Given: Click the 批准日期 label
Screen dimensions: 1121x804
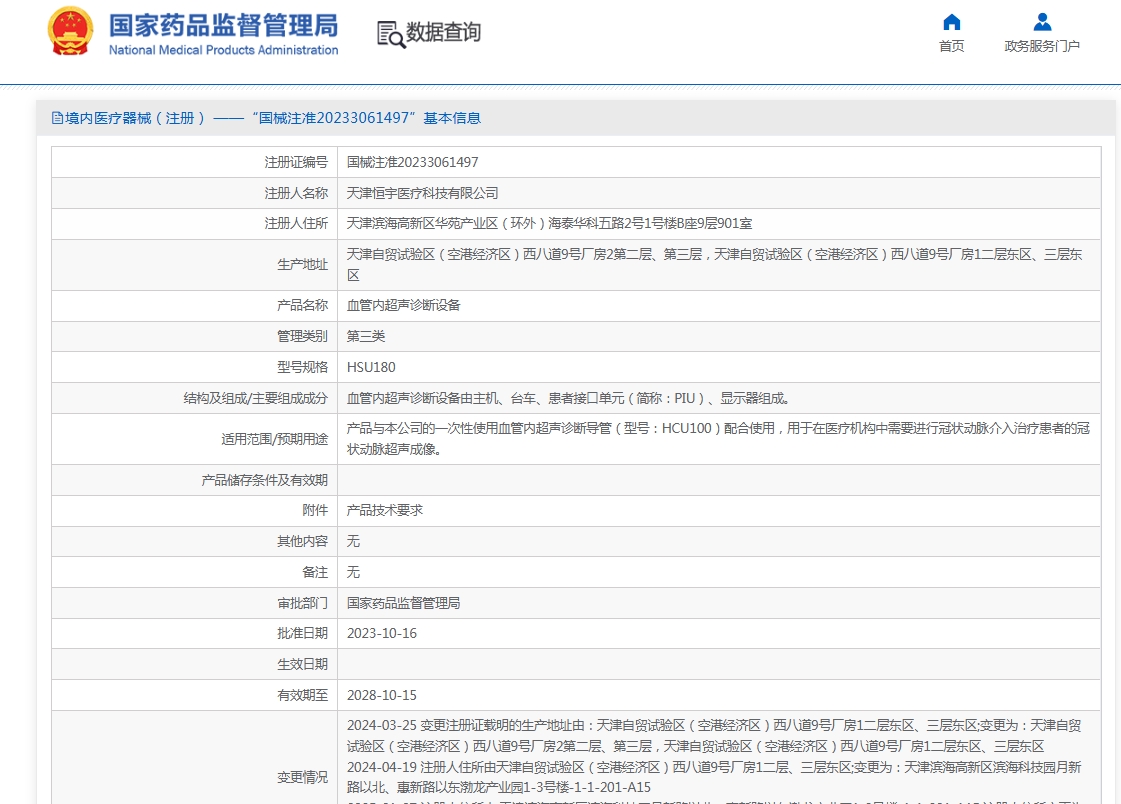Looking at the screenshot, I should pos(302,633).
